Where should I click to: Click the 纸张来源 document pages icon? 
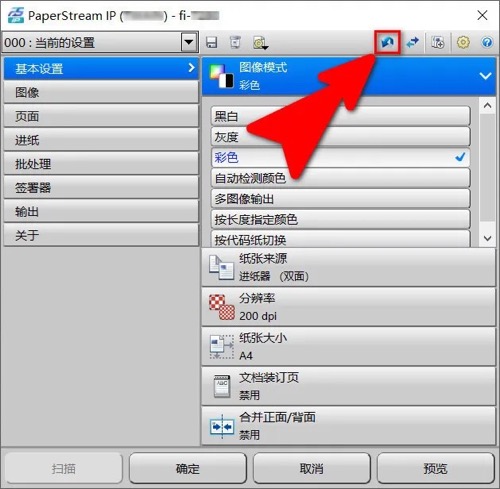click(x=221, y=267)
